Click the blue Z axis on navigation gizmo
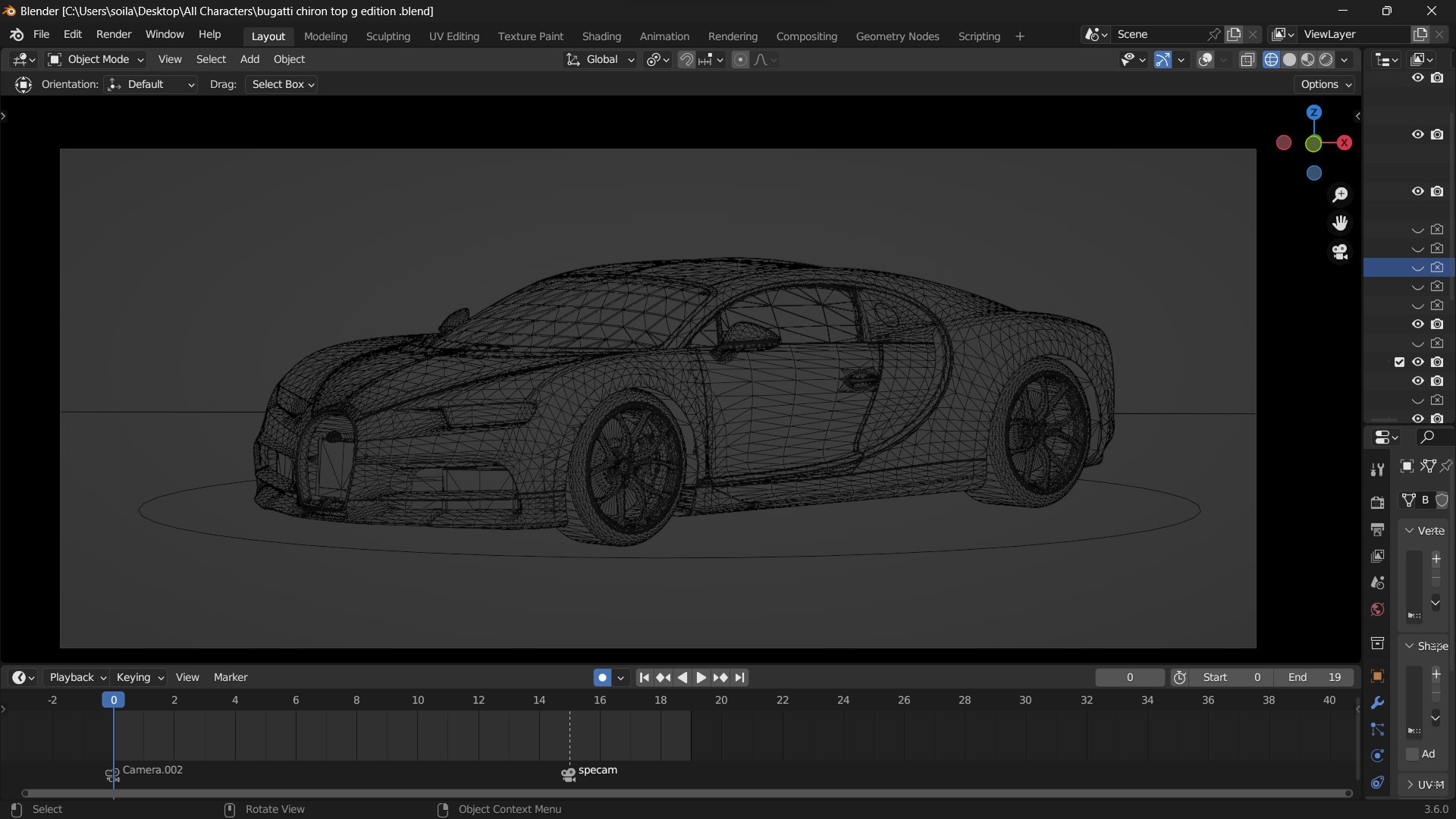The width and height of the screenshot is (1456, 819). coord(1313,112)
